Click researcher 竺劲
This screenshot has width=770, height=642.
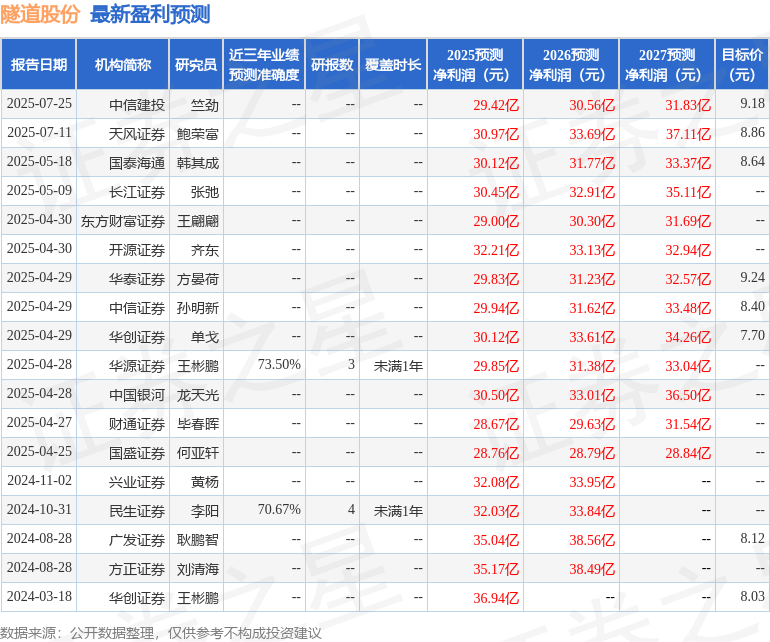pos(205,105)
